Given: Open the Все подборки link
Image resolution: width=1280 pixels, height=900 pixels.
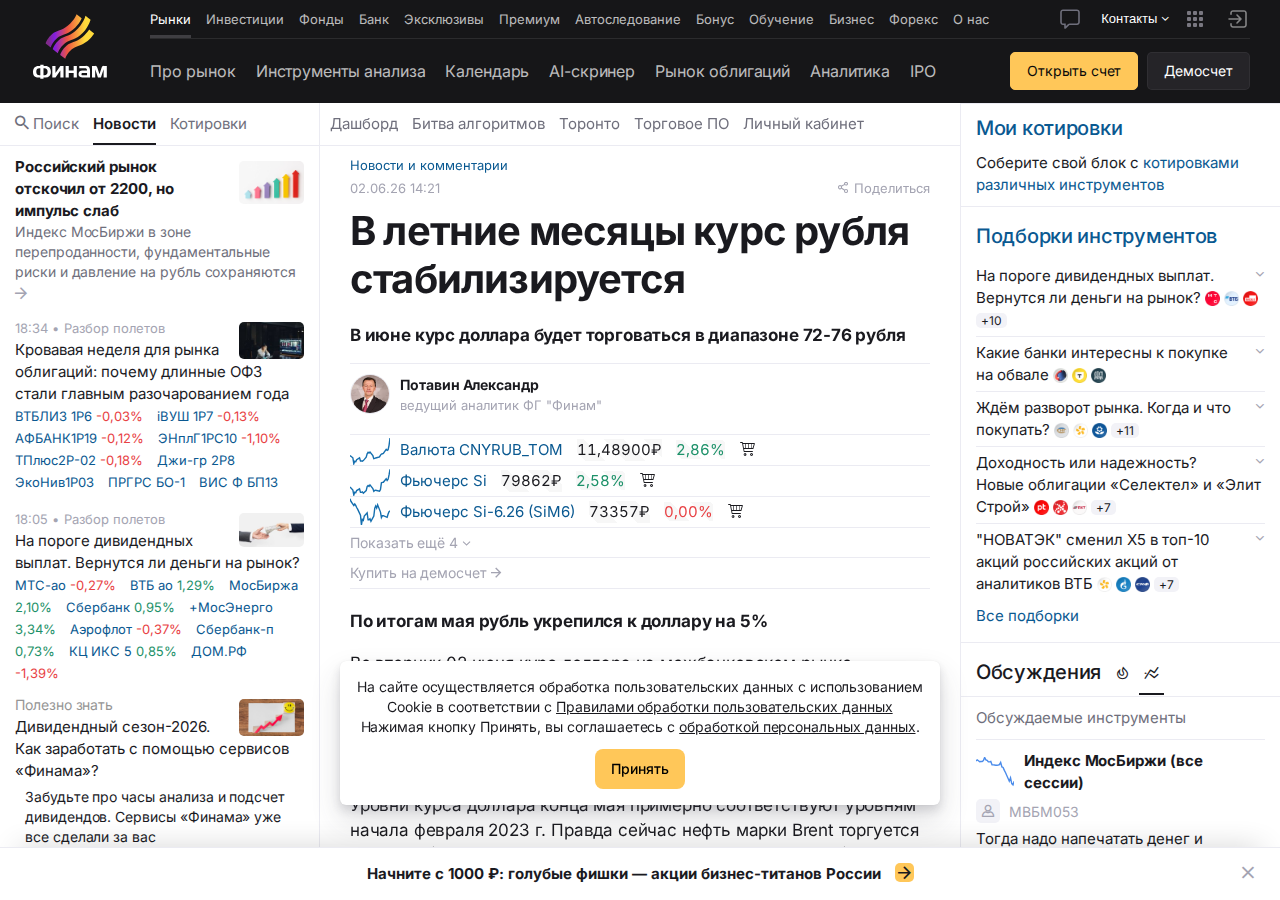Looking at the screenshot, I should pos(1027,616).
